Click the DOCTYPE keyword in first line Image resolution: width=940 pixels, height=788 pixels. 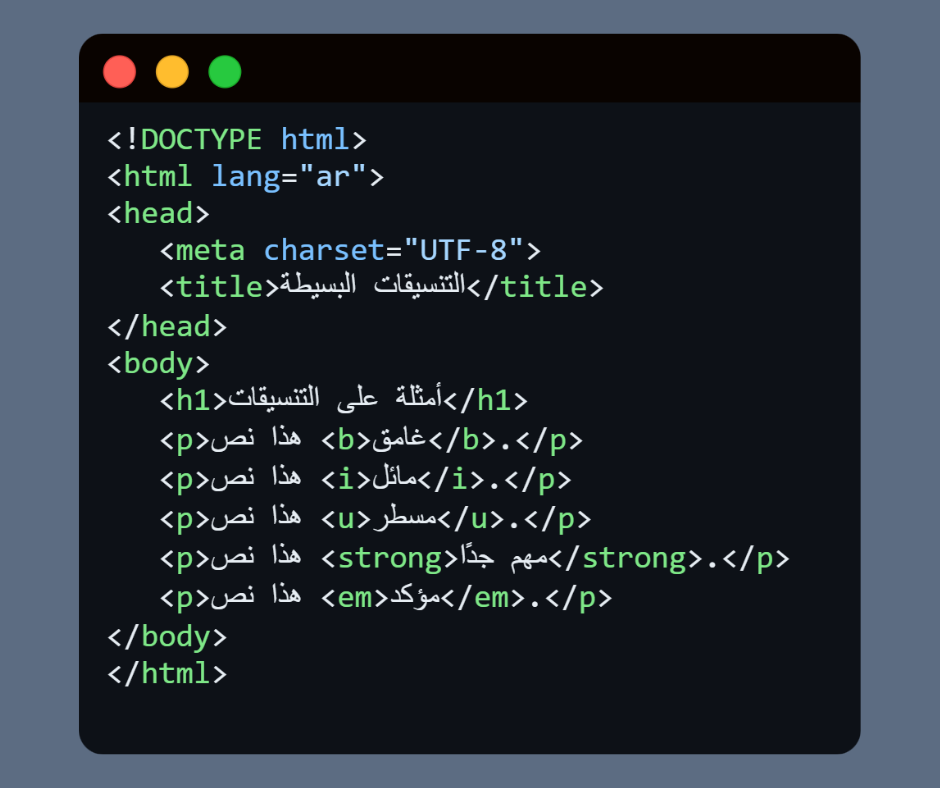[x=201, y=139]
